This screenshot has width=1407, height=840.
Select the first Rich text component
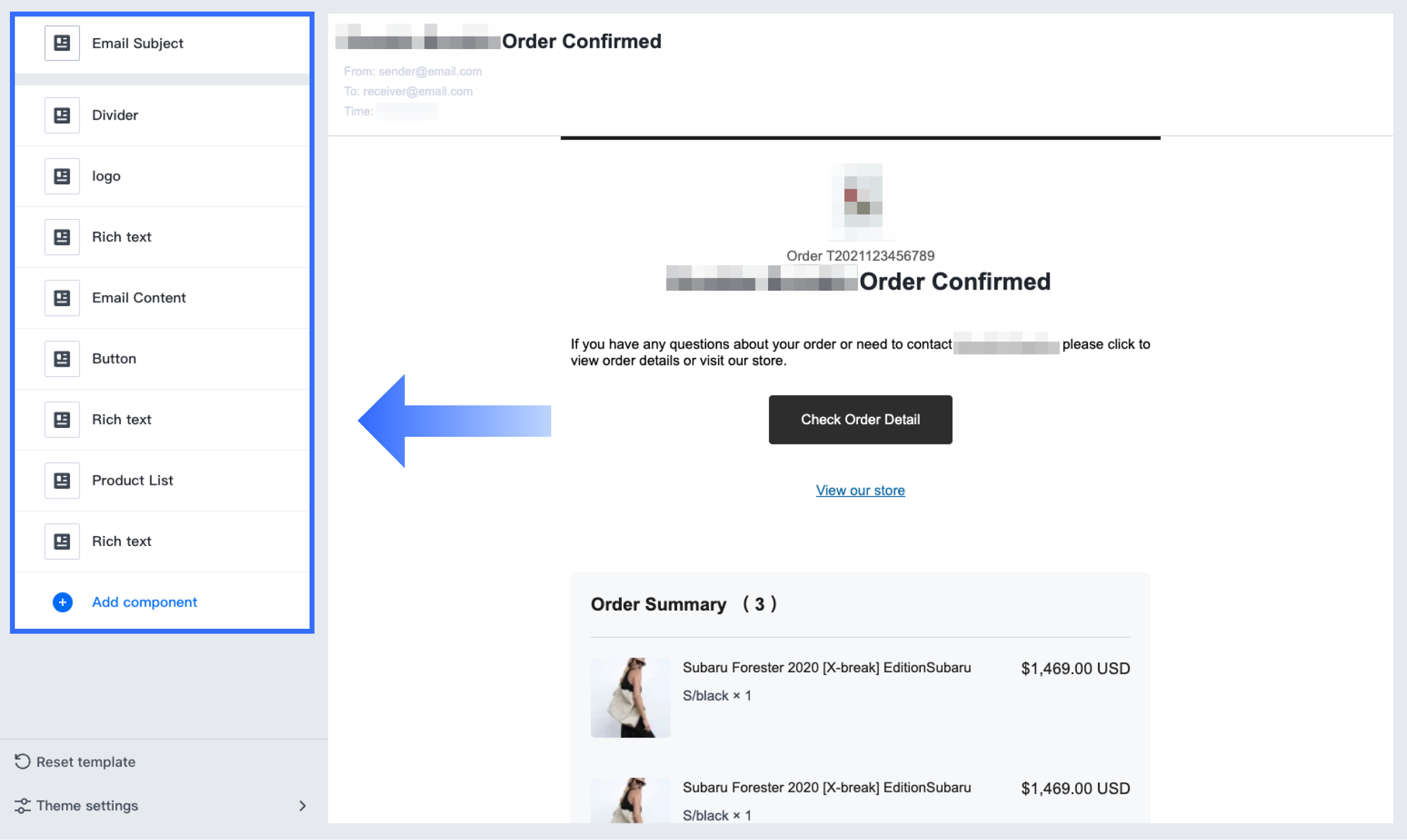point(122,237)
